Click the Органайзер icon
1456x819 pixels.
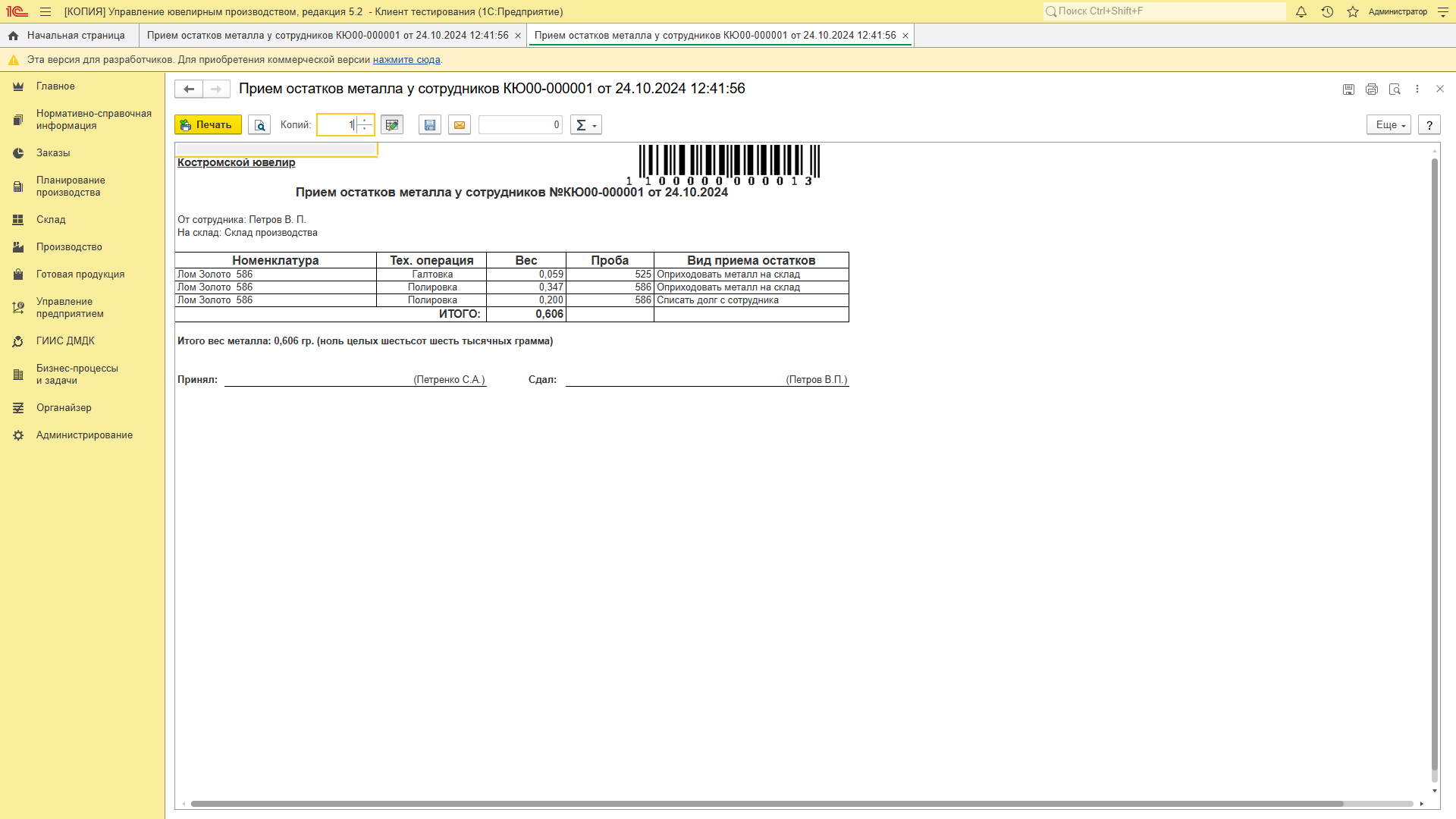click(18, 408)
